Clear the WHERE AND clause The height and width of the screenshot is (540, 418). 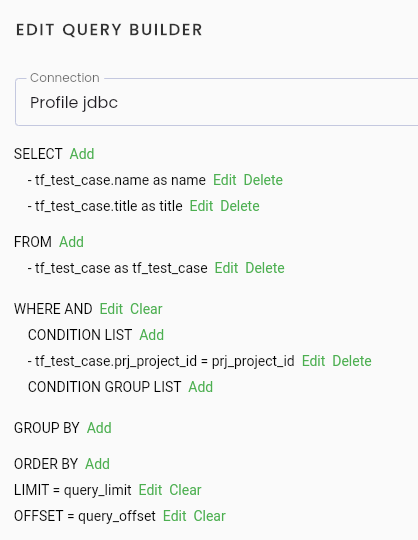(x=146, y=309)
